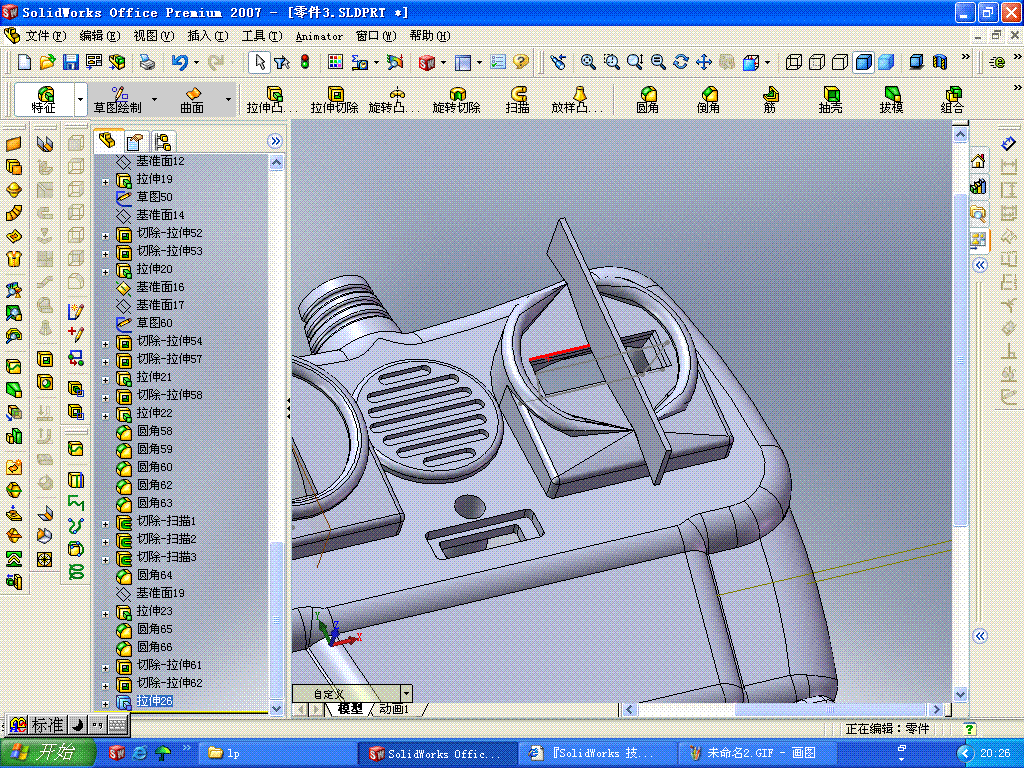Click the Windows 开始 start button

point(48,752)
